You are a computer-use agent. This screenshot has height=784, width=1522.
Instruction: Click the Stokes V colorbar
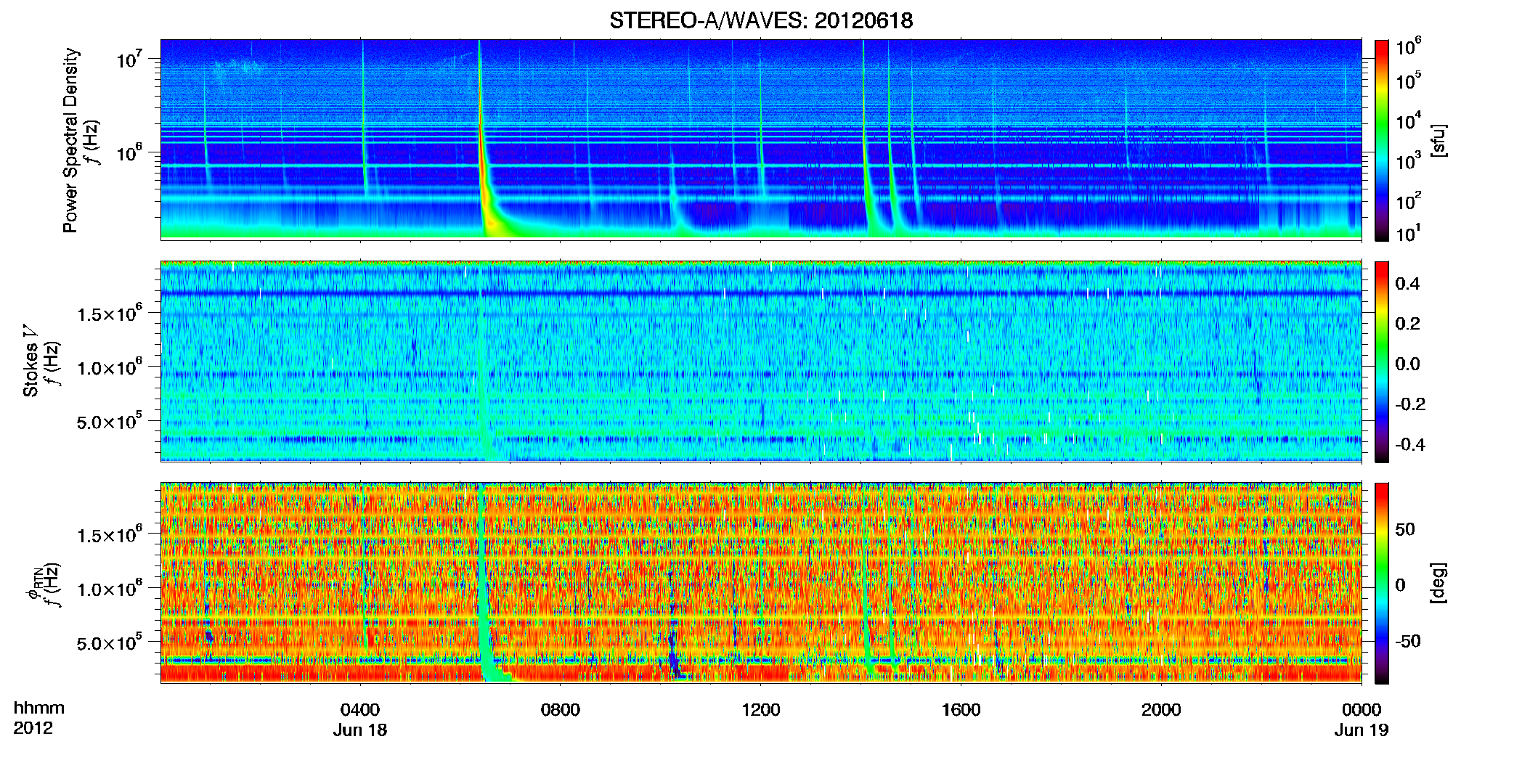pyautogui.click(x=1381, y=362)
